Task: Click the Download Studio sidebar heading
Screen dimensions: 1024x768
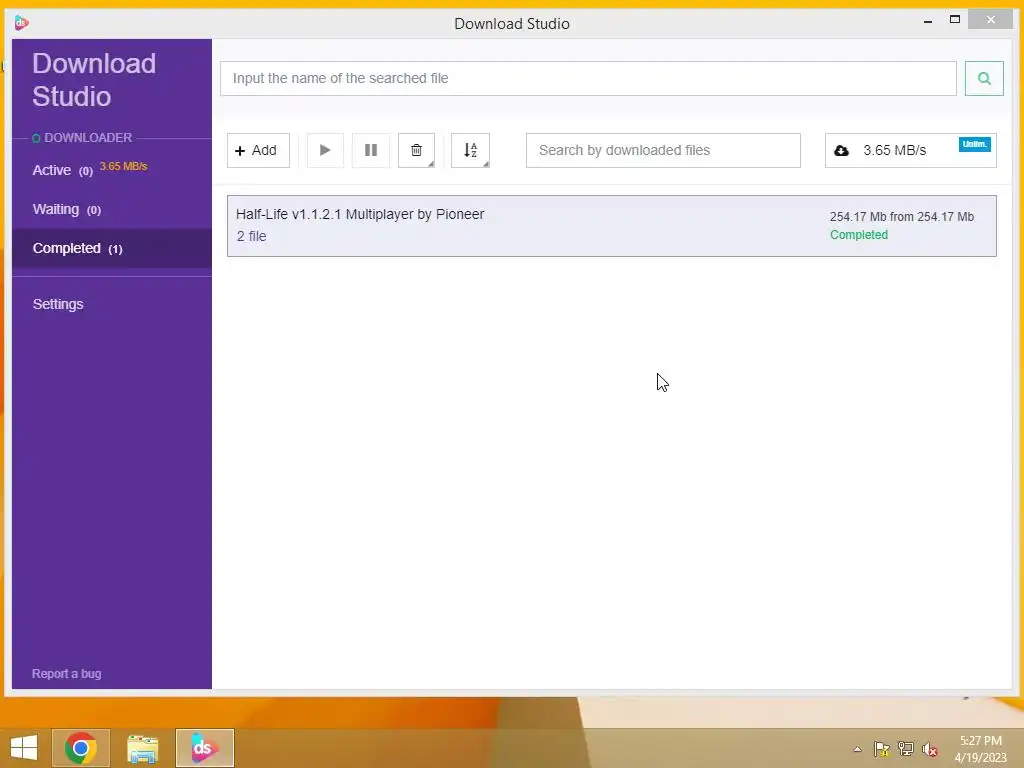Action: [94, 80]
